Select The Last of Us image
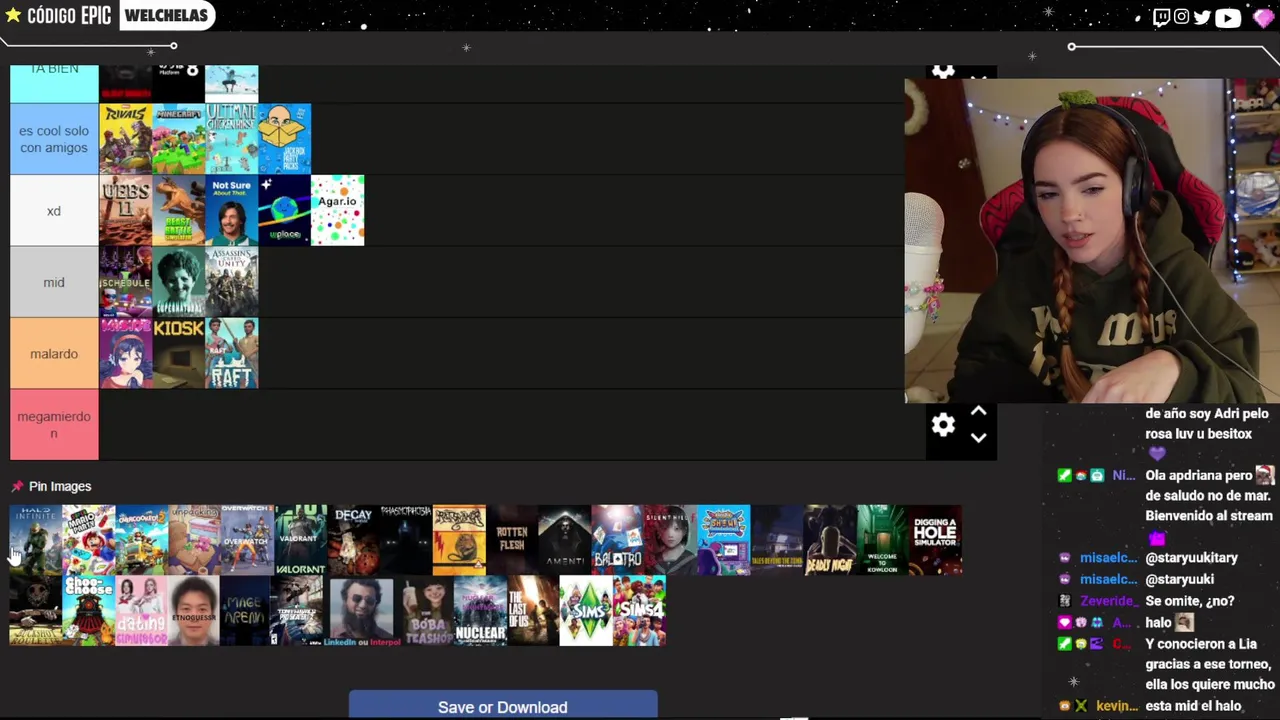The height and width of the screenshot is (720, 1280). [533, 611]
